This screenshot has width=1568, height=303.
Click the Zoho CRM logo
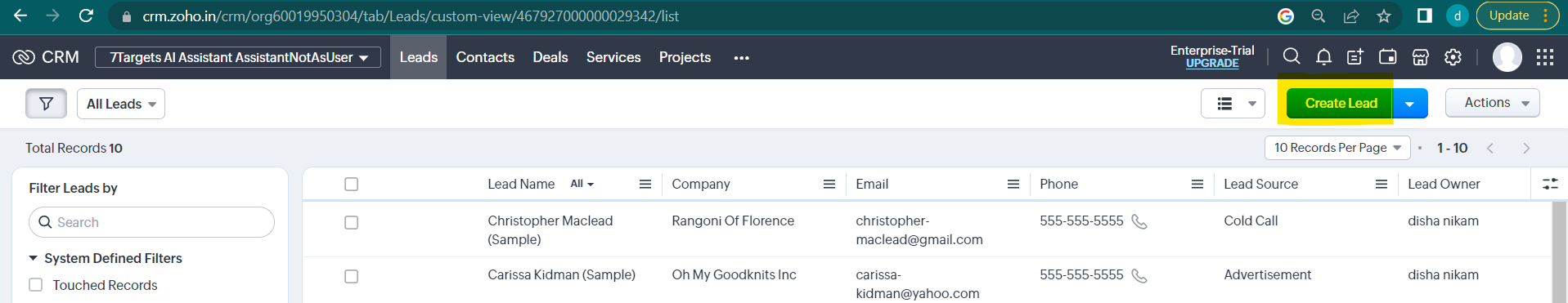pyautogui.click(x=46, y=57)
